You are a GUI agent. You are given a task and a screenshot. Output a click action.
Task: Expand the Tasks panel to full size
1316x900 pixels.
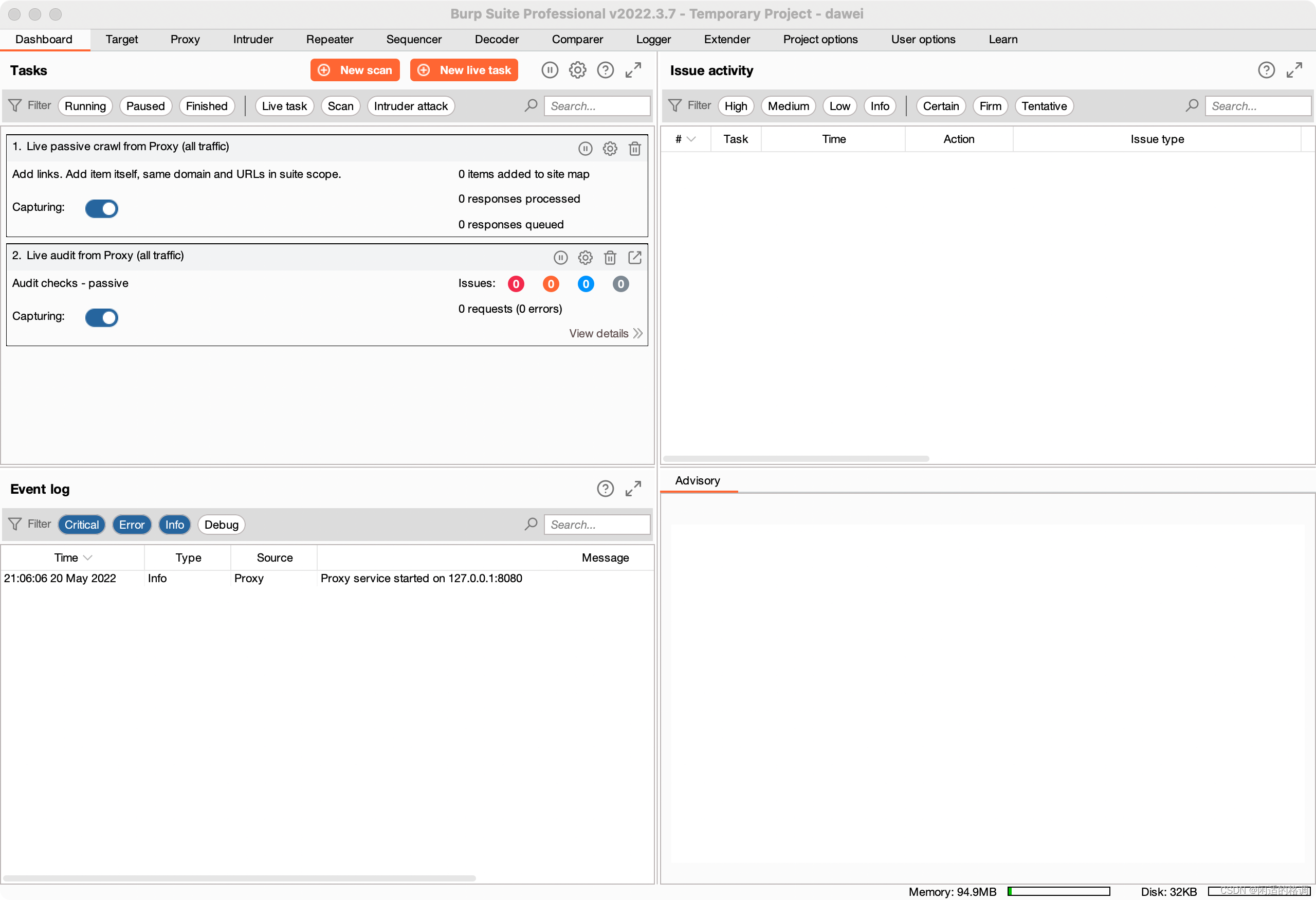[x=633, y=70]
